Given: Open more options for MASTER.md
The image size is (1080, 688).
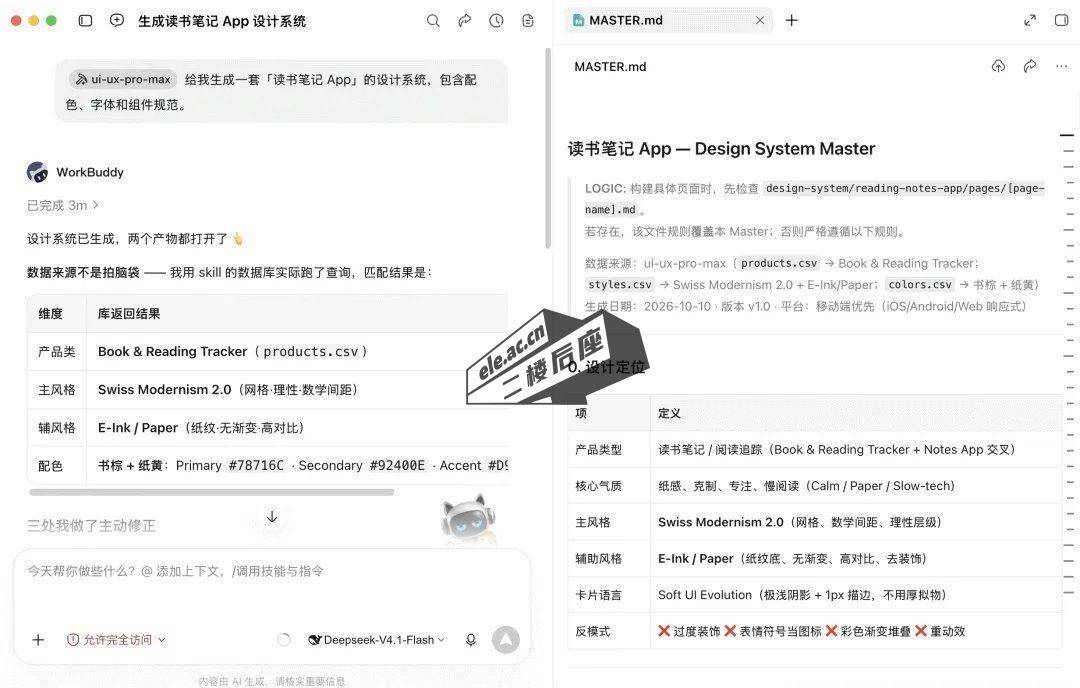Looking at the screenshot, I should [1061, 66].
